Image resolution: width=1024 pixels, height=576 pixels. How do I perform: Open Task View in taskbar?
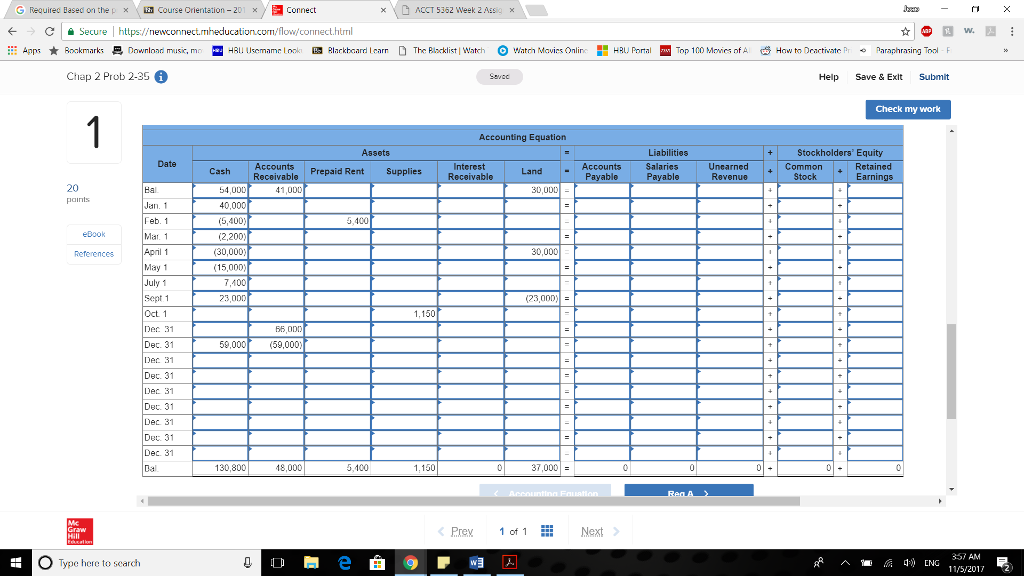pos(278,562)
